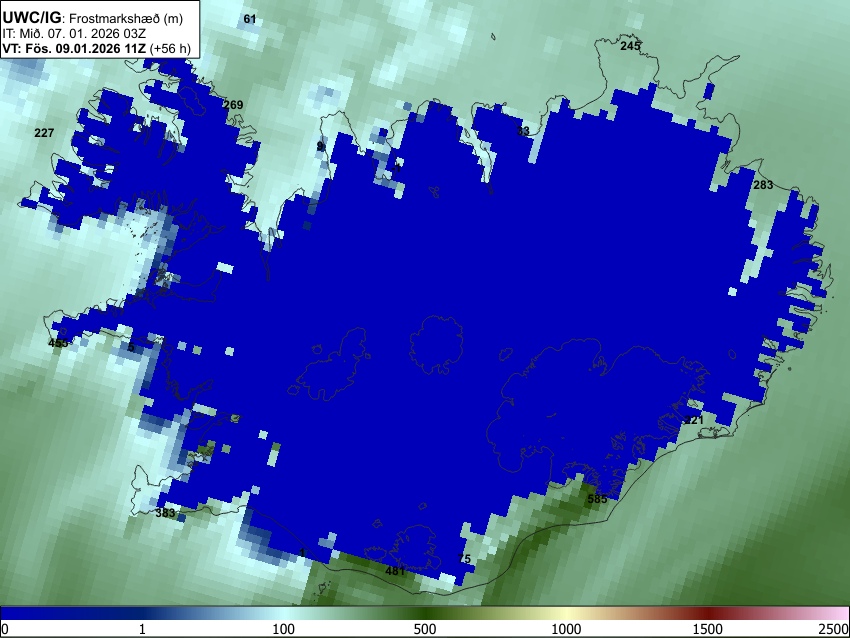The width and height of the screenshot is (850, 638).
Task: Click the title text 'UWC/IG: Frostmarkshæð (m)'
Action: pos(93,18)
